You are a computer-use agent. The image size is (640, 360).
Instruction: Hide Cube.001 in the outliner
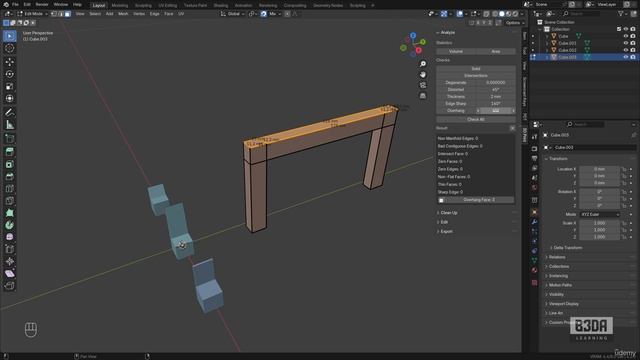click(x=625, y=43)
